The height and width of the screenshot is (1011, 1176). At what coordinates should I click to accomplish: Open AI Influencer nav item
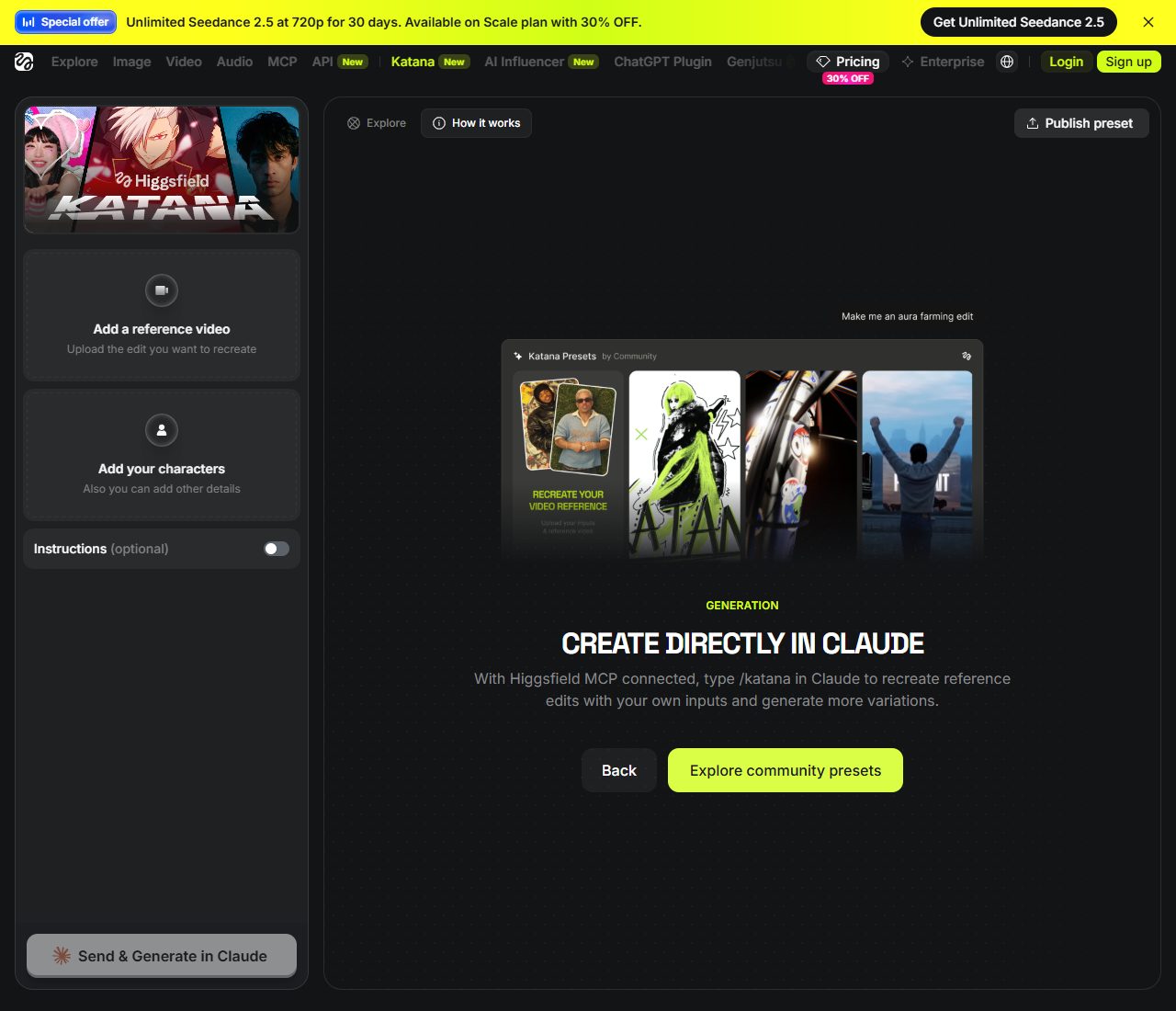pos(541,62)
